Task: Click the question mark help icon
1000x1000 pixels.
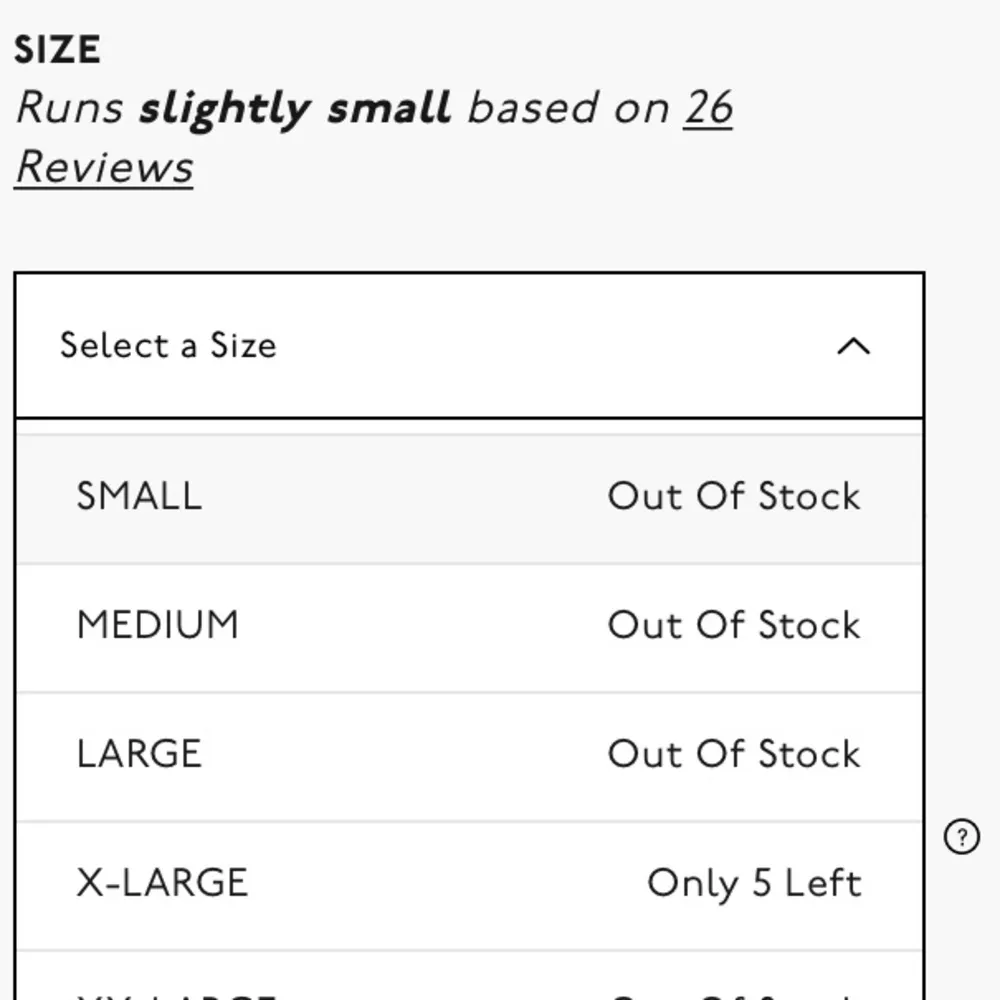Action: [x=962, y=837]
